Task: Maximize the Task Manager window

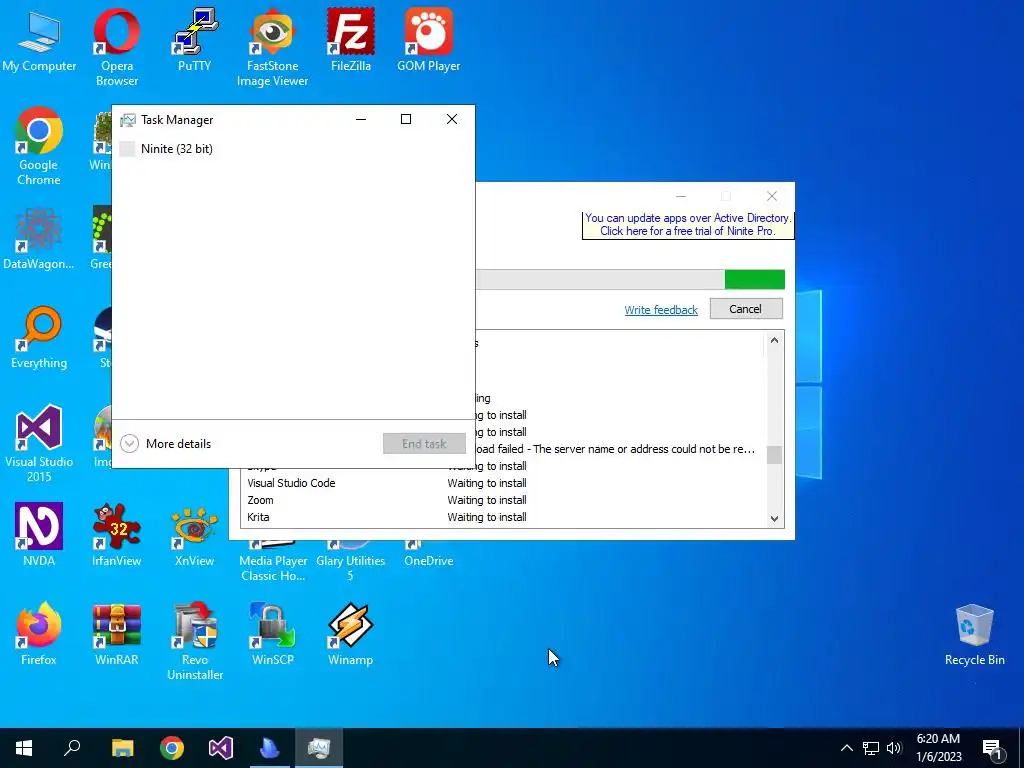Action: [x=406, y=119]
